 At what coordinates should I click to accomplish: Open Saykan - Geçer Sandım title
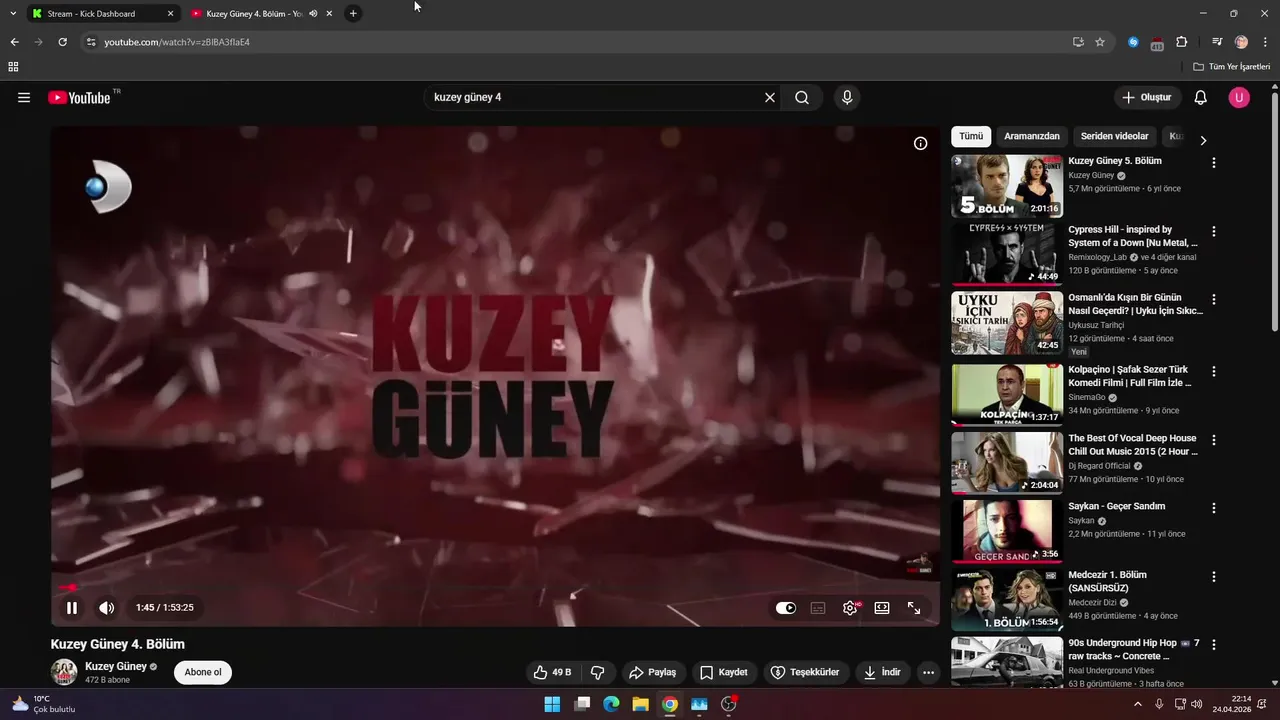(1117, 506)
